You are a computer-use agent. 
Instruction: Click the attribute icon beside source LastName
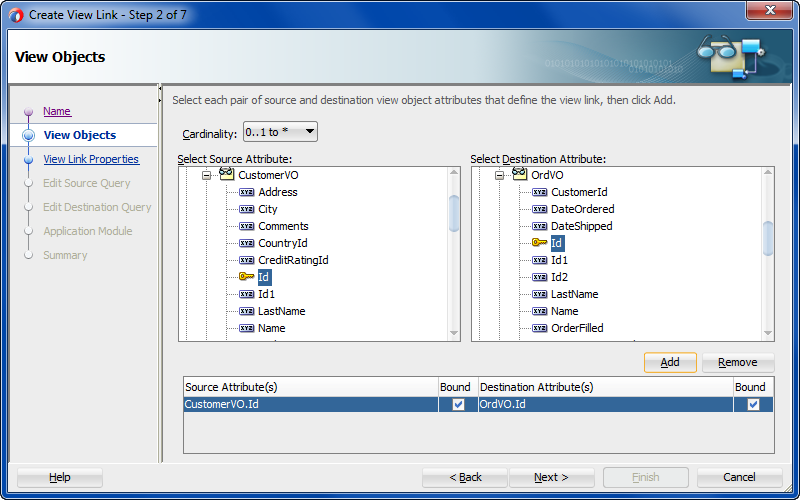(x=246, y=311)
